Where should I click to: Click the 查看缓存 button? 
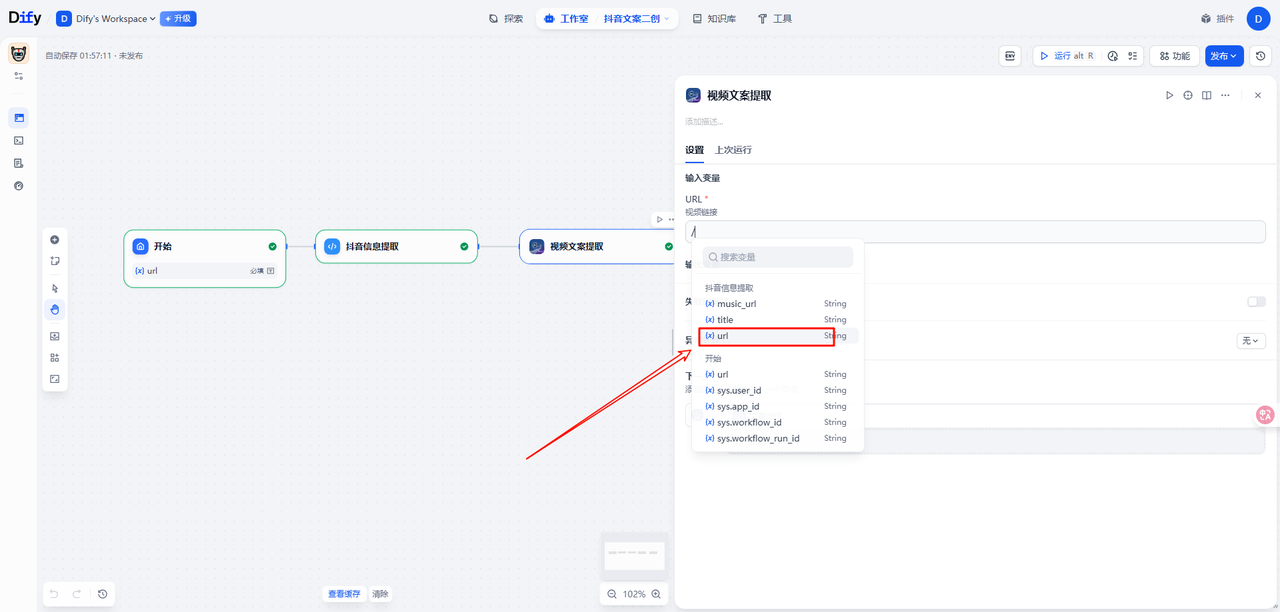[x=344, y=594]
